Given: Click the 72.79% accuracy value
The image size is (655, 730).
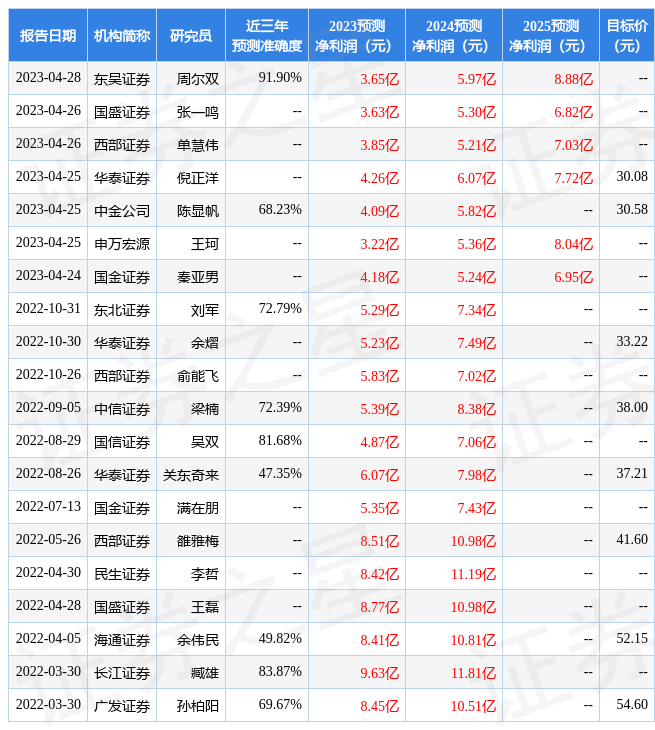Looking at the screenshot, I should 280,309.
